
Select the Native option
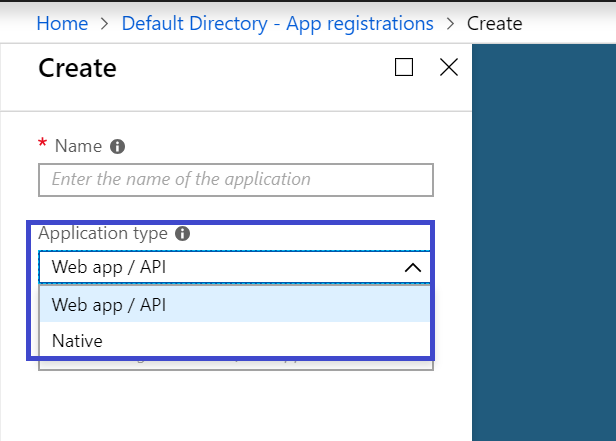point(78,341)
